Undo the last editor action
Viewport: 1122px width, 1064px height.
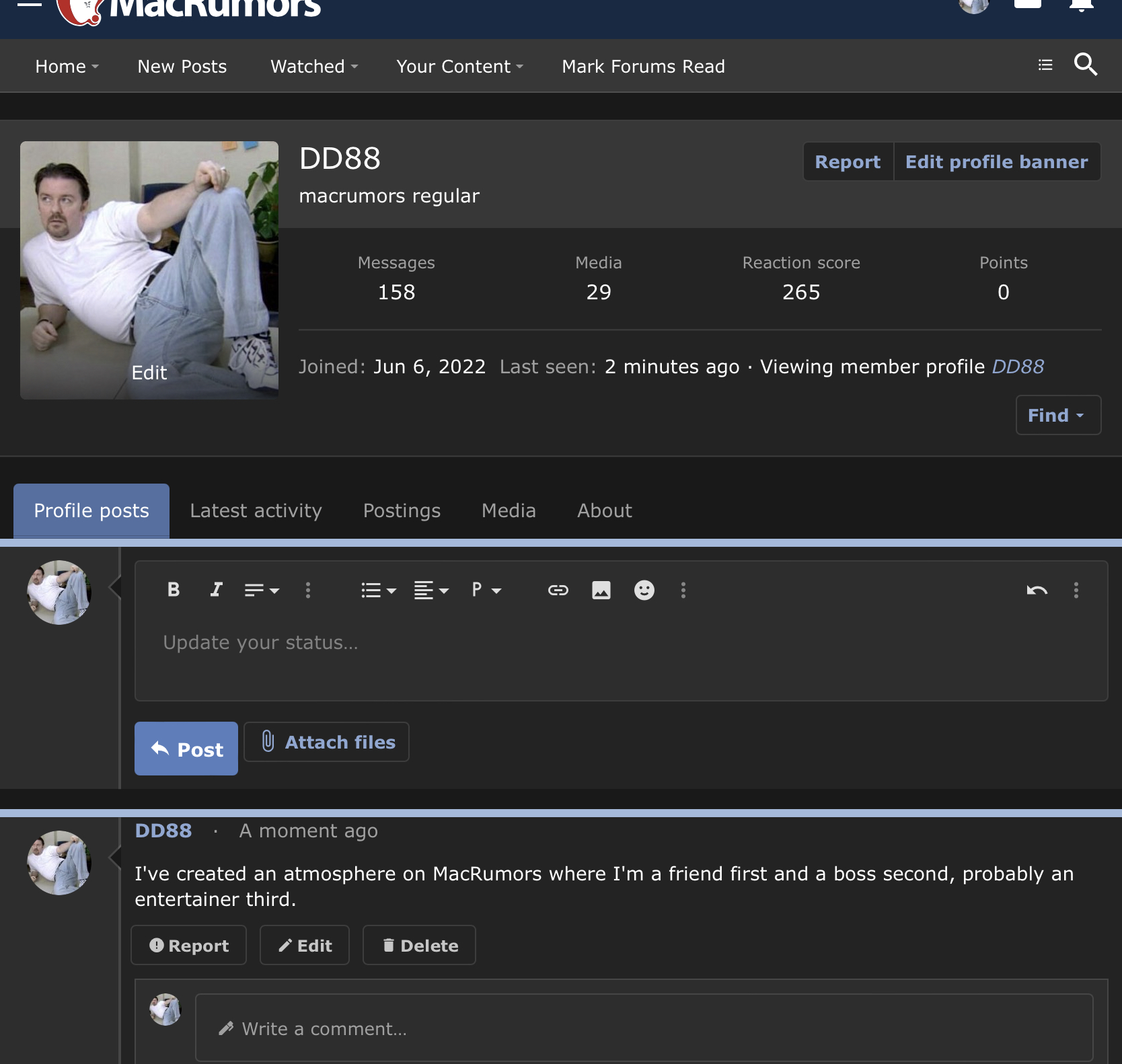pos(1037,590)
